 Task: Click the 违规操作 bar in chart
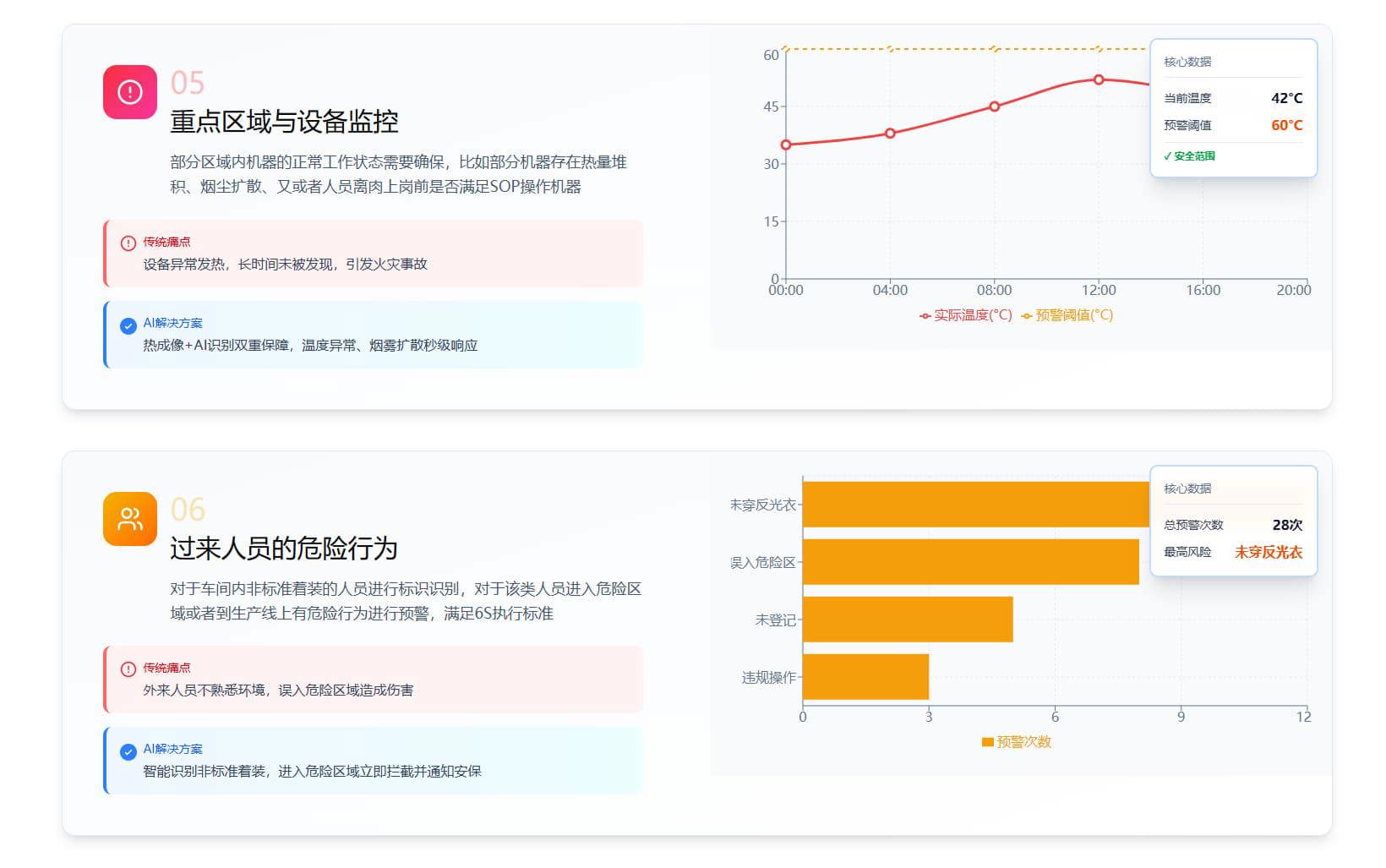[x=865, y=677]
